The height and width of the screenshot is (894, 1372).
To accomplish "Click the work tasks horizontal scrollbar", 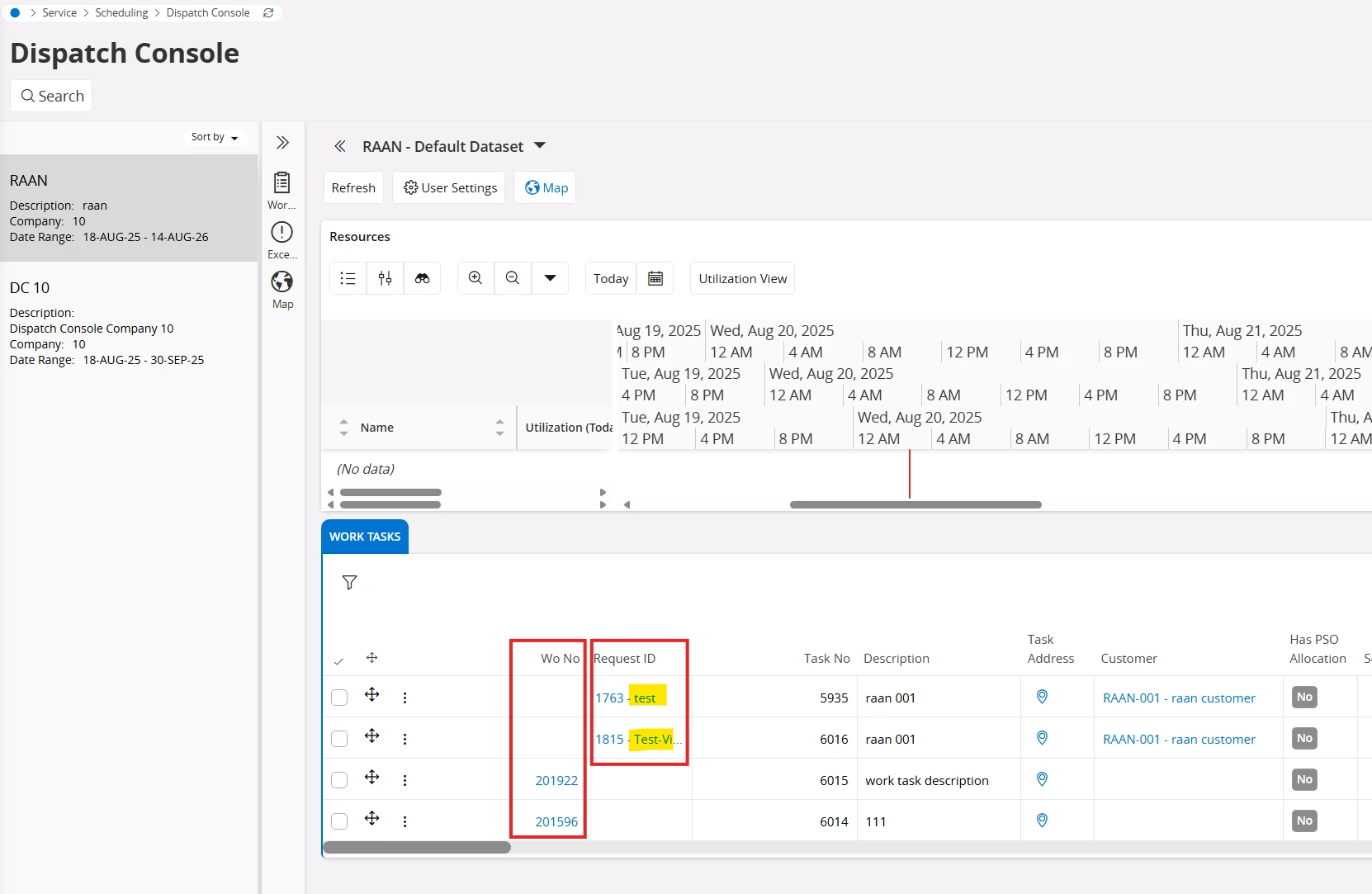I will click(x=417, y=847).
